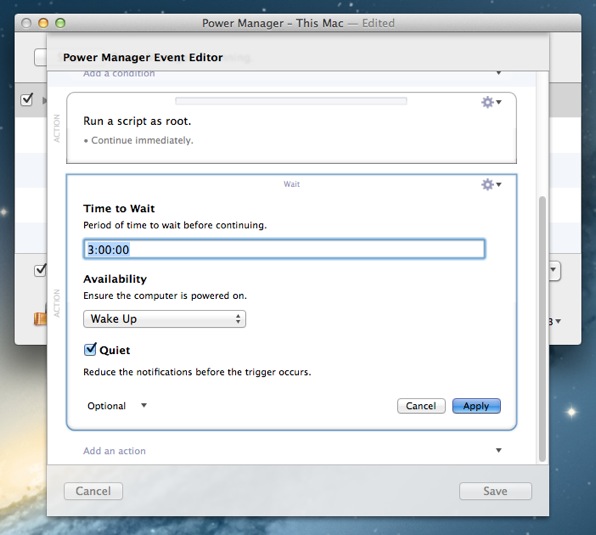Click the orange package icon in background window

pyautogui.click(x=40, y=318)
